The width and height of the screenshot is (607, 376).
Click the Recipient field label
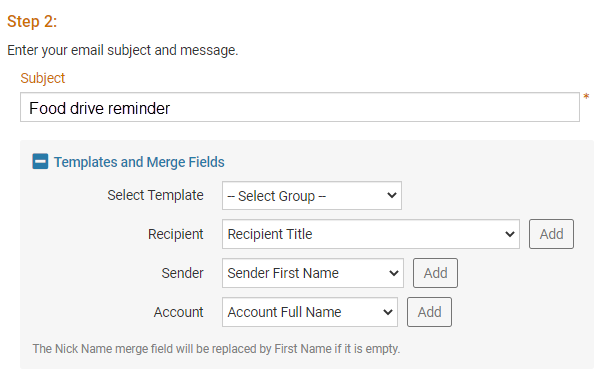pyautogui.click(x=175, y=234)
